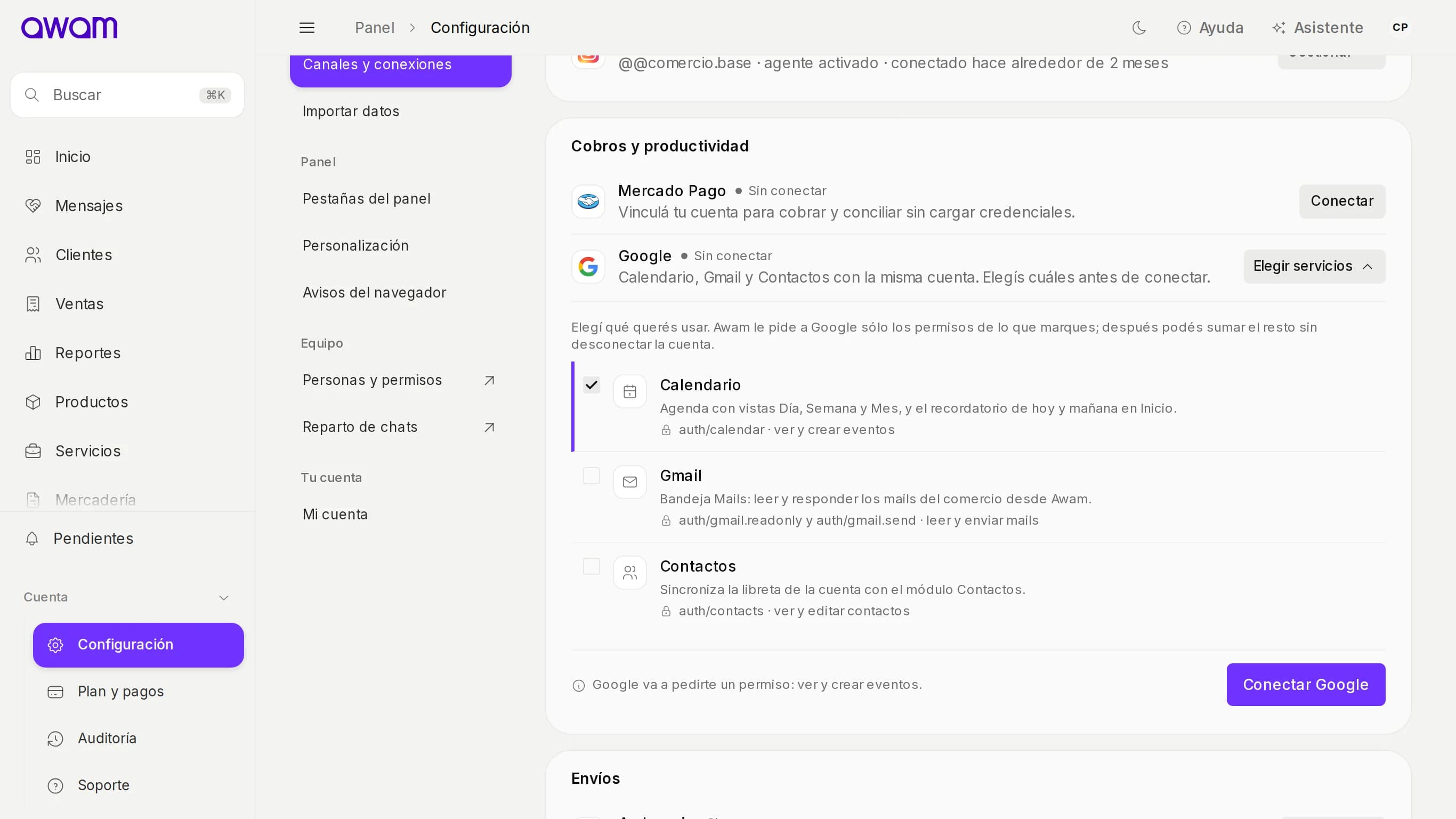Click the Soporte help circle icon
1456x819 pixels.
tap(55, 785)
